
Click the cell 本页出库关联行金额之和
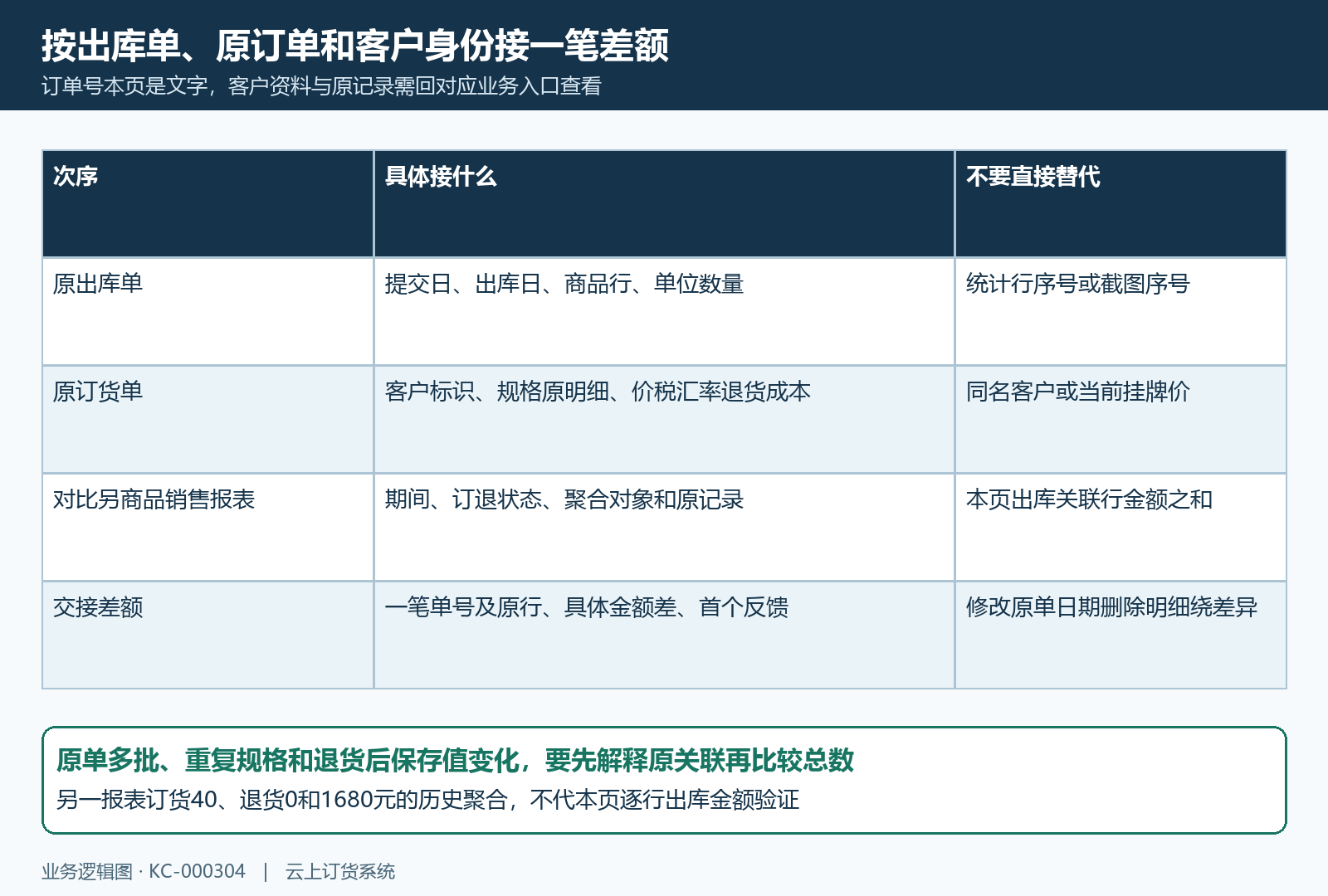tap(1120, 527)
